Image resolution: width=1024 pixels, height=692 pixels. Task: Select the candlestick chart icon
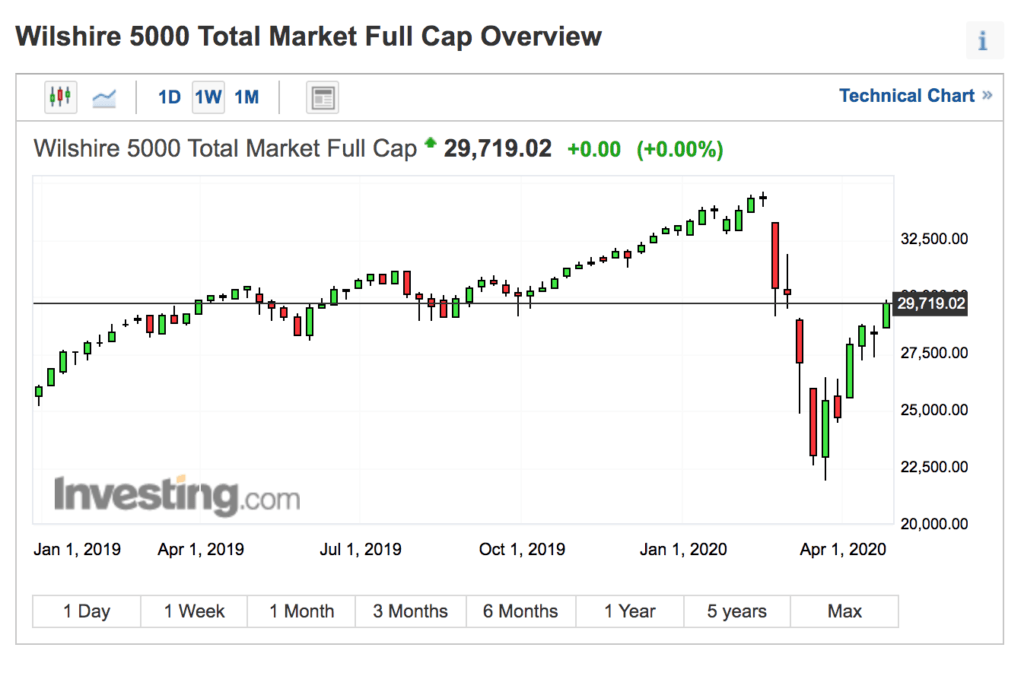(60, 96)
